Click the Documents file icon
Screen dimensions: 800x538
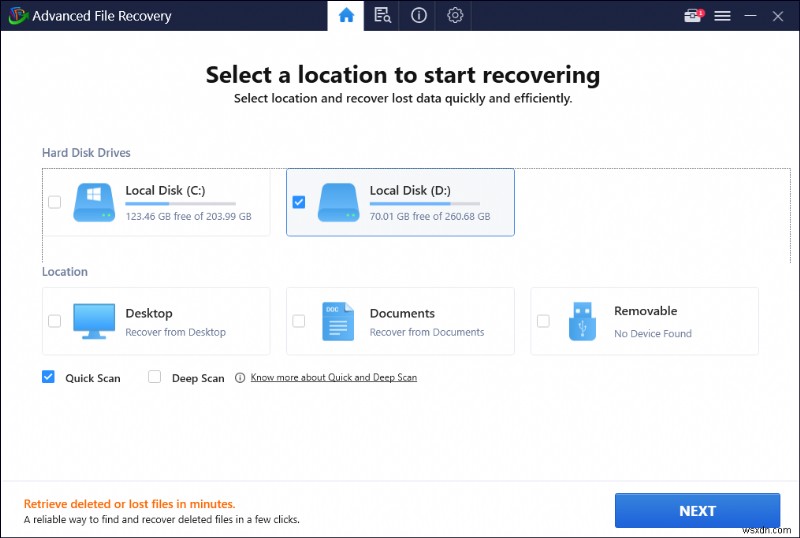tap(338, 321)
